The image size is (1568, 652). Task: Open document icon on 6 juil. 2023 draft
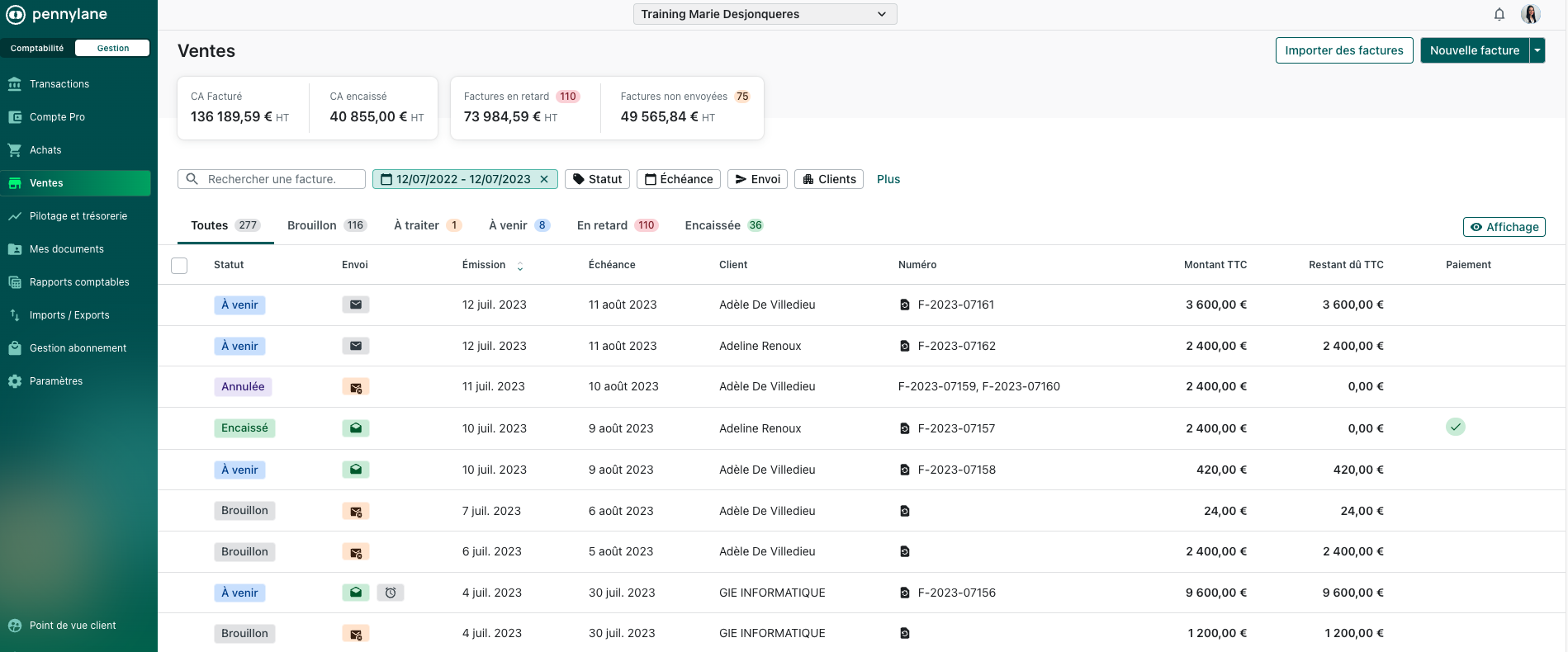click(x=905, y=551)
